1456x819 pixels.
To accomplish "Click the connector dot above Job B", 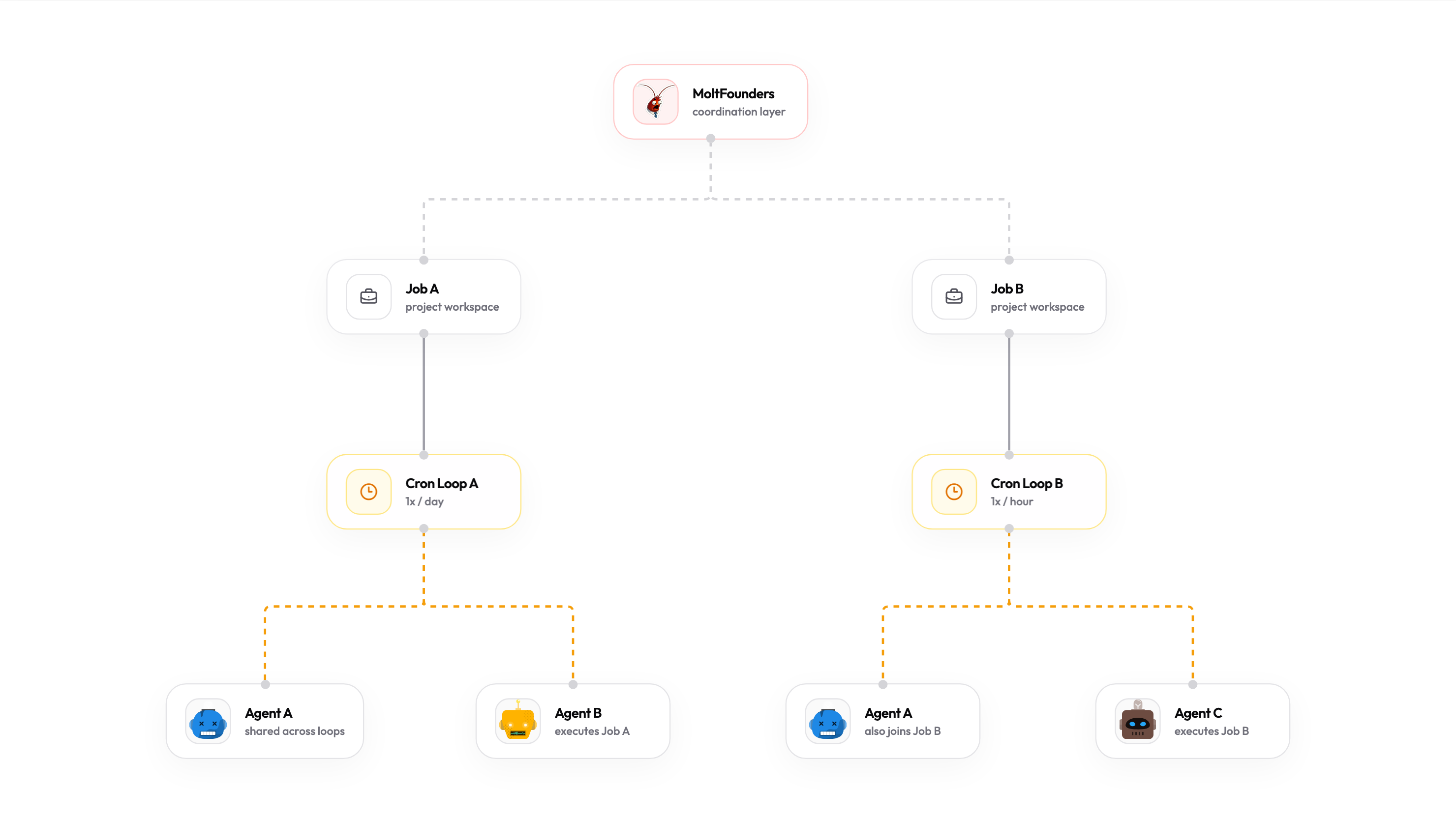I will point(1008,261).
